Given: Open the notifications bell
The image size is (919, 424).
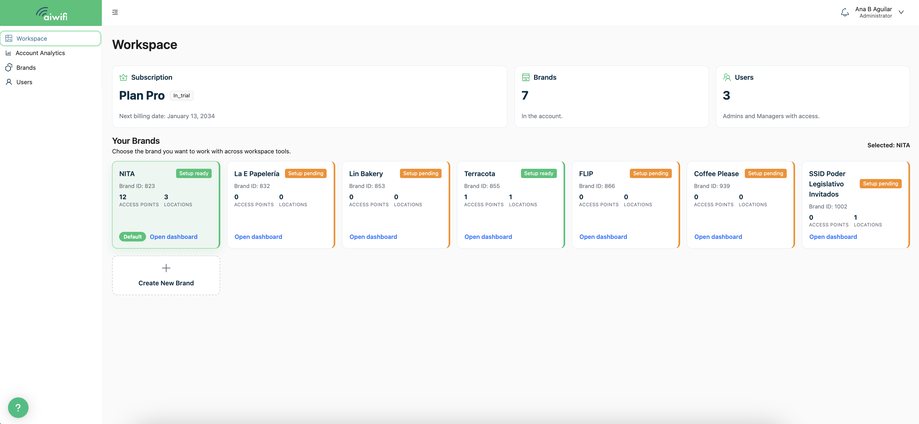Looking at the screenshot, I should [x=845, y=12].
